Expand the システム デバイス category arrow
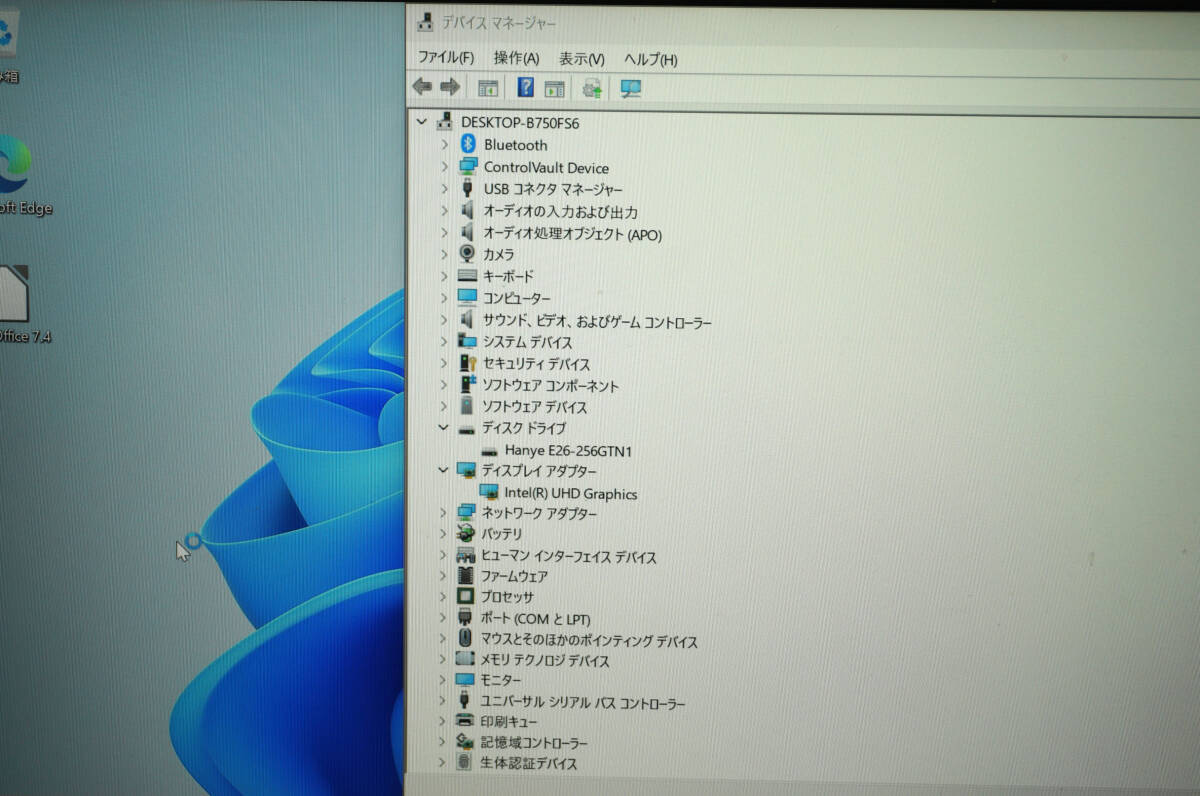 444,342
